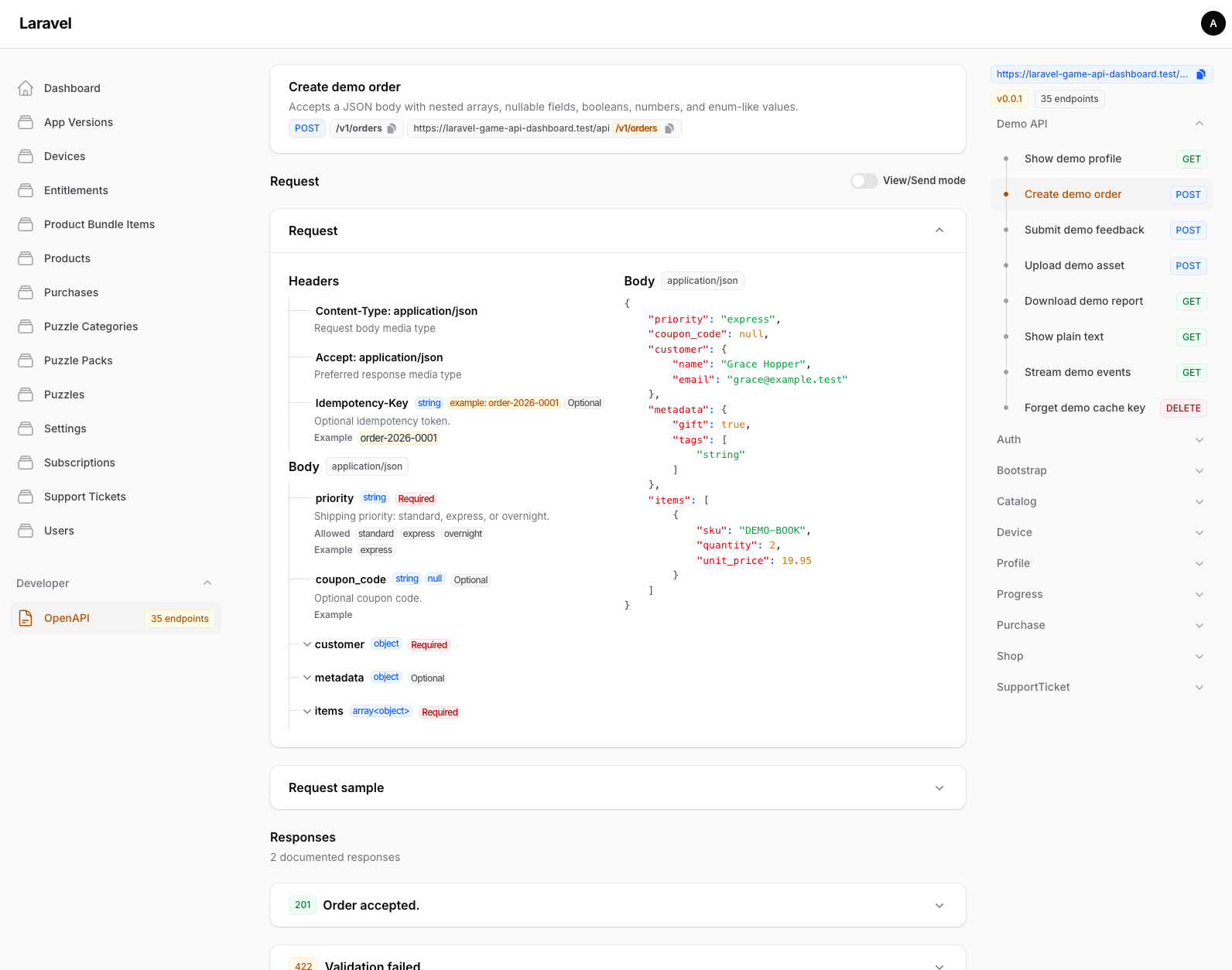
Task: Expand the Profile endpoint group
Action: [1199, 563]
